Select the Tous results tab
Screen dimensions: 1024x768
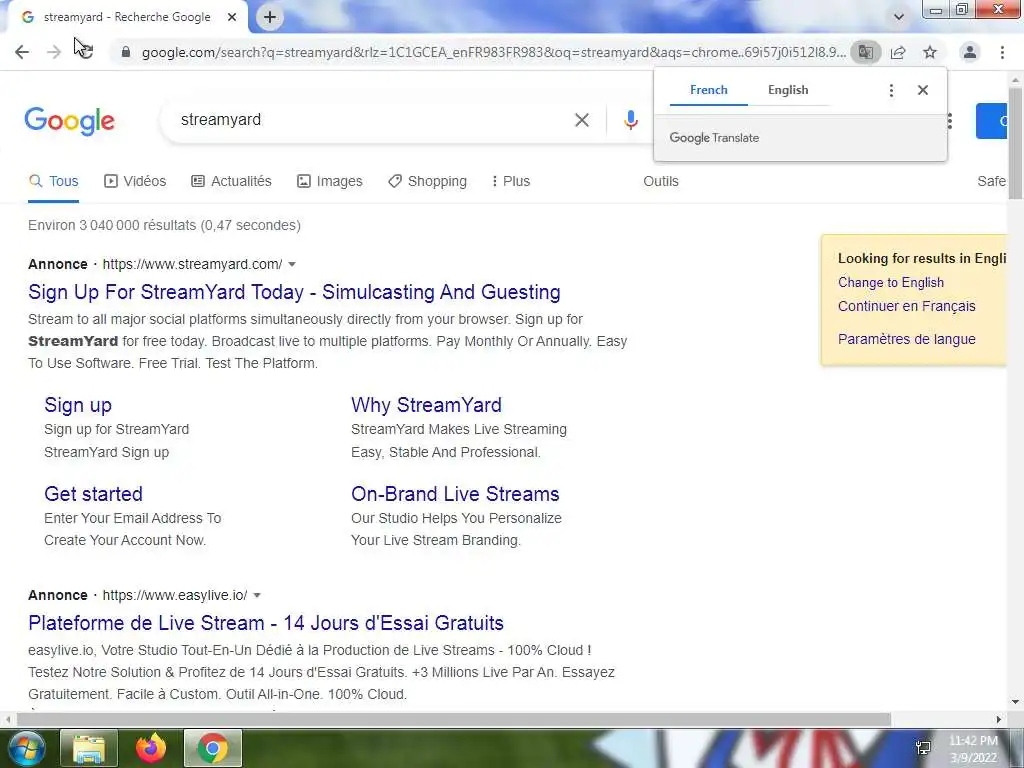(54, 182)
